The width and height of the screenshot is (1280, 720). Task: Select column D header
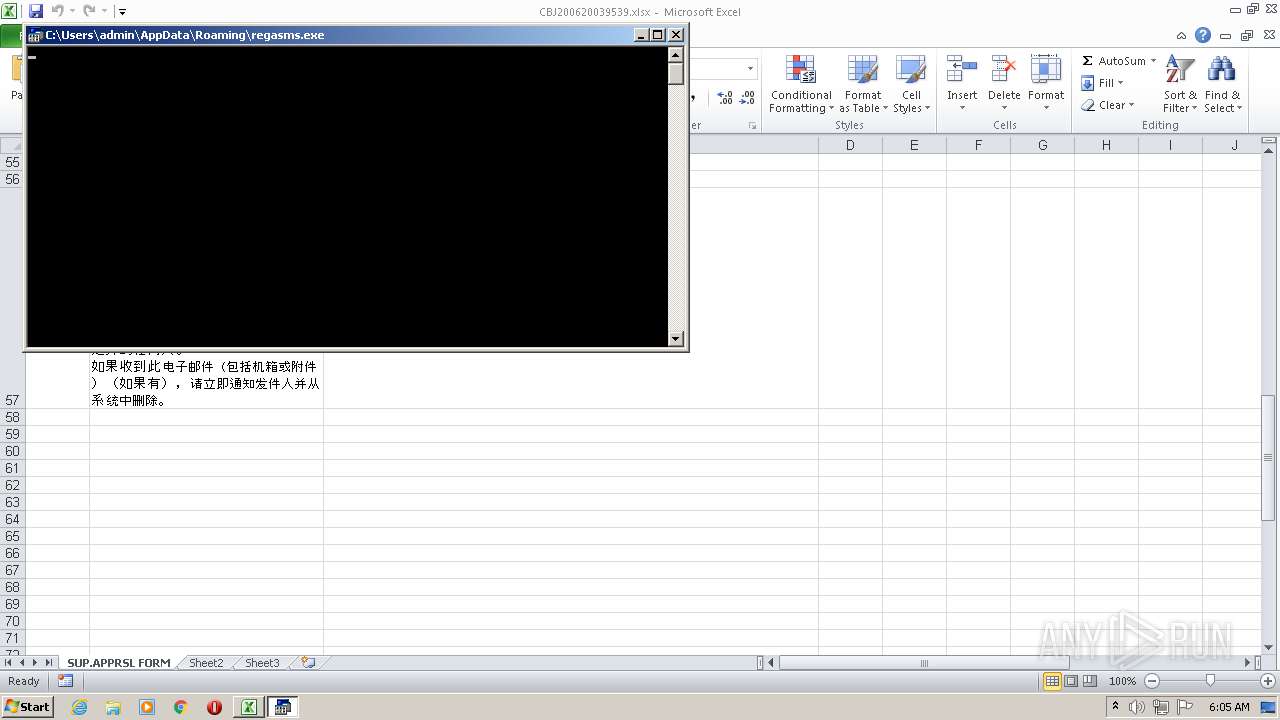tap(850, 145)
